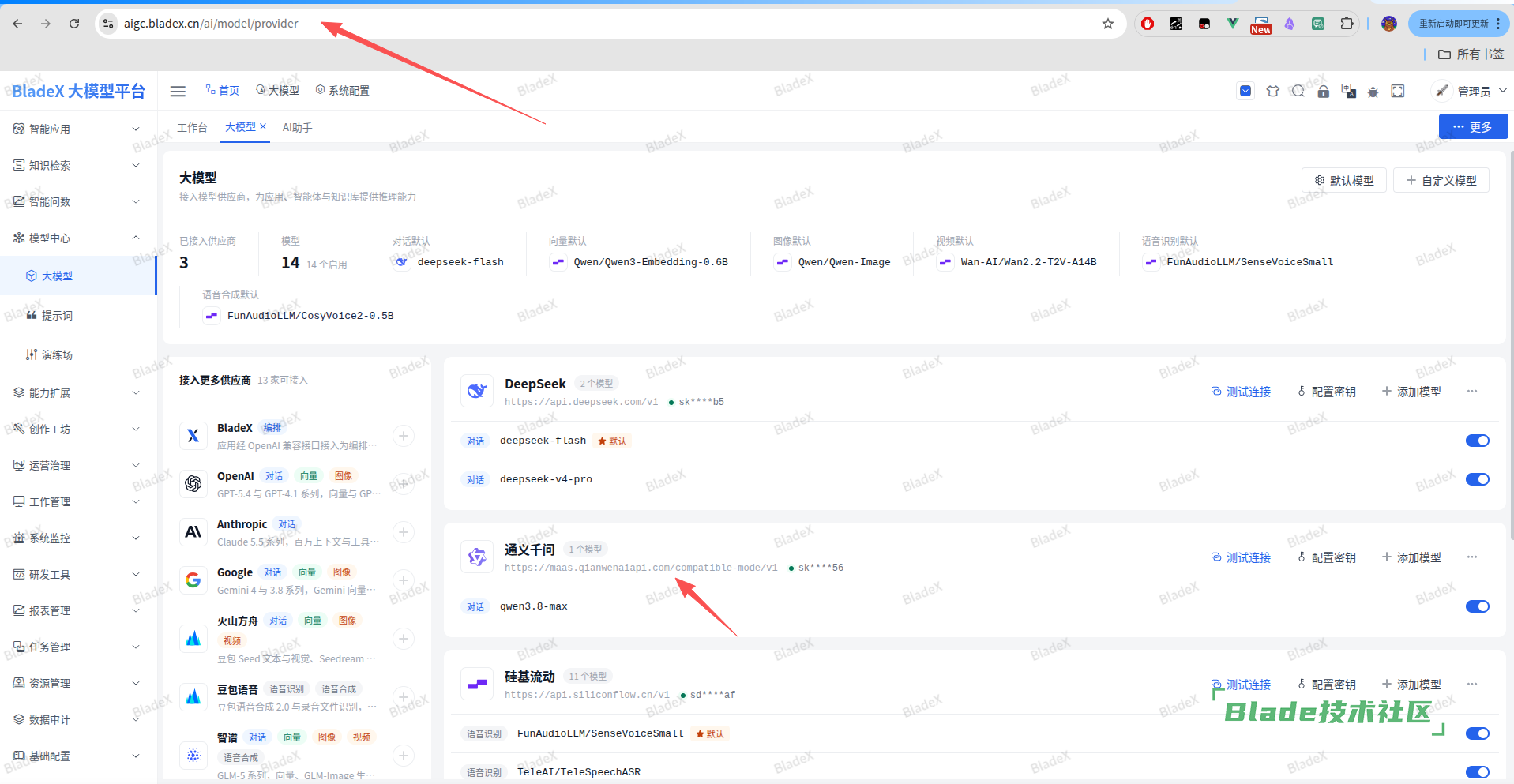This screenshot has width=1514, height=784.
Task: Add the BladeX provider with plus icon
Action: (404, 436)
